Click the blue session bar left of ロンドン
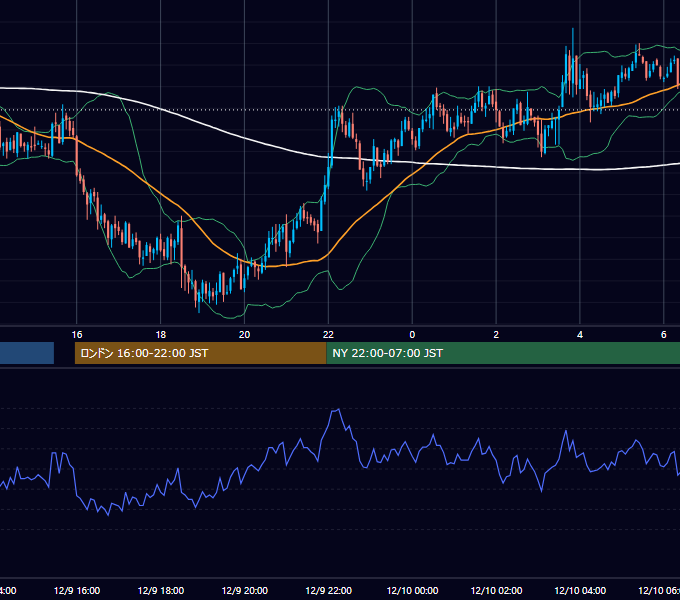680x600 pixels. click(27, 353)
